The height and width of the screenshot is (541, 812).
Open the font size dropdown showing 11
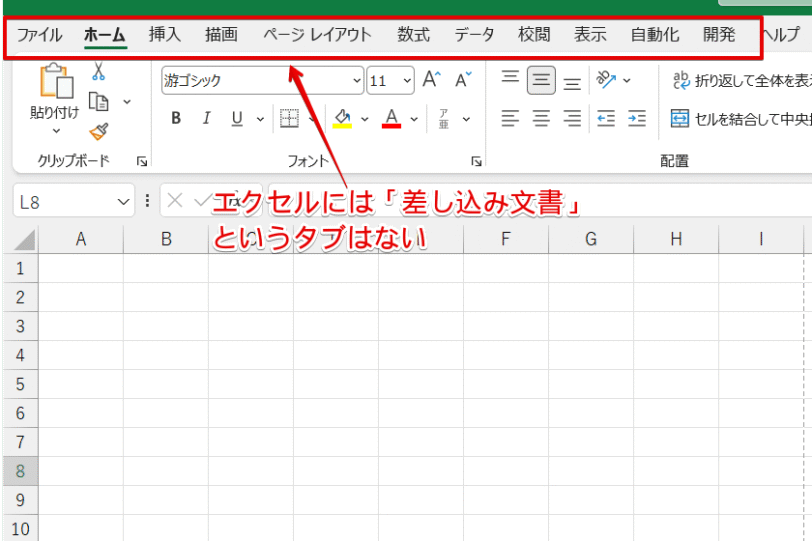pyautogui.click(x=408, y=81)
